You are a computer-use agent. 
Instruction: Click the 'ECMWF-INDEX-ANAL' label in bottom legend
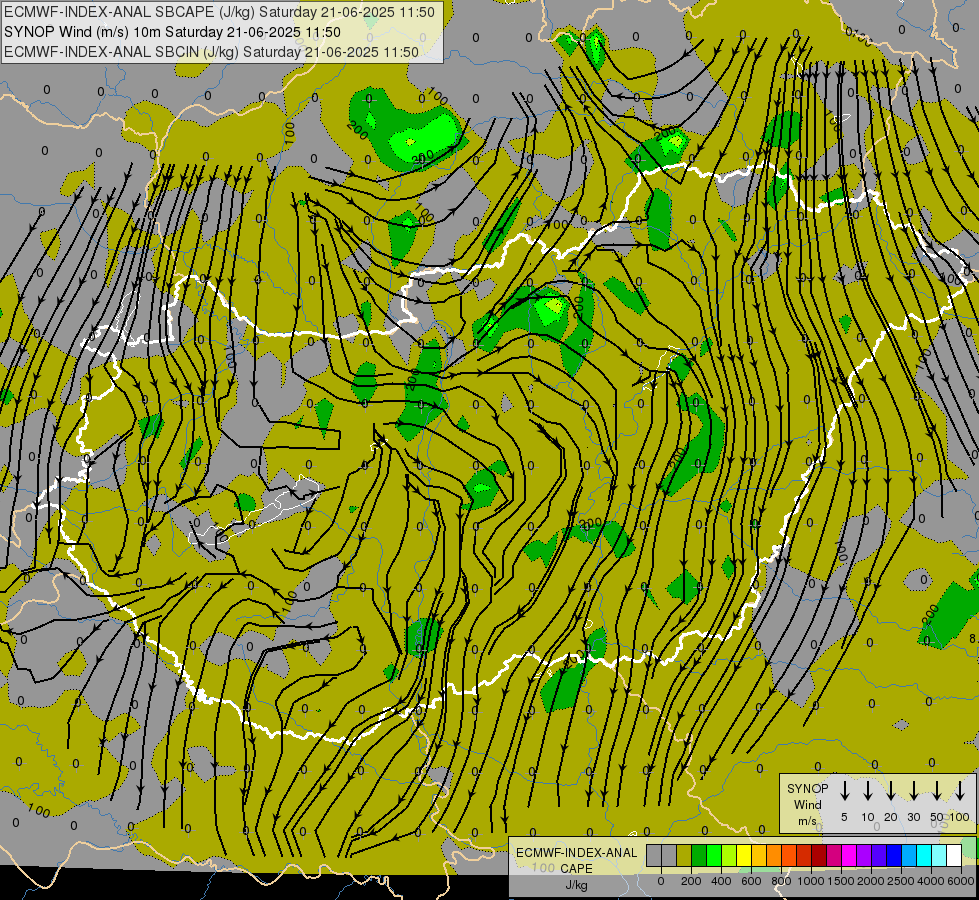576,853
